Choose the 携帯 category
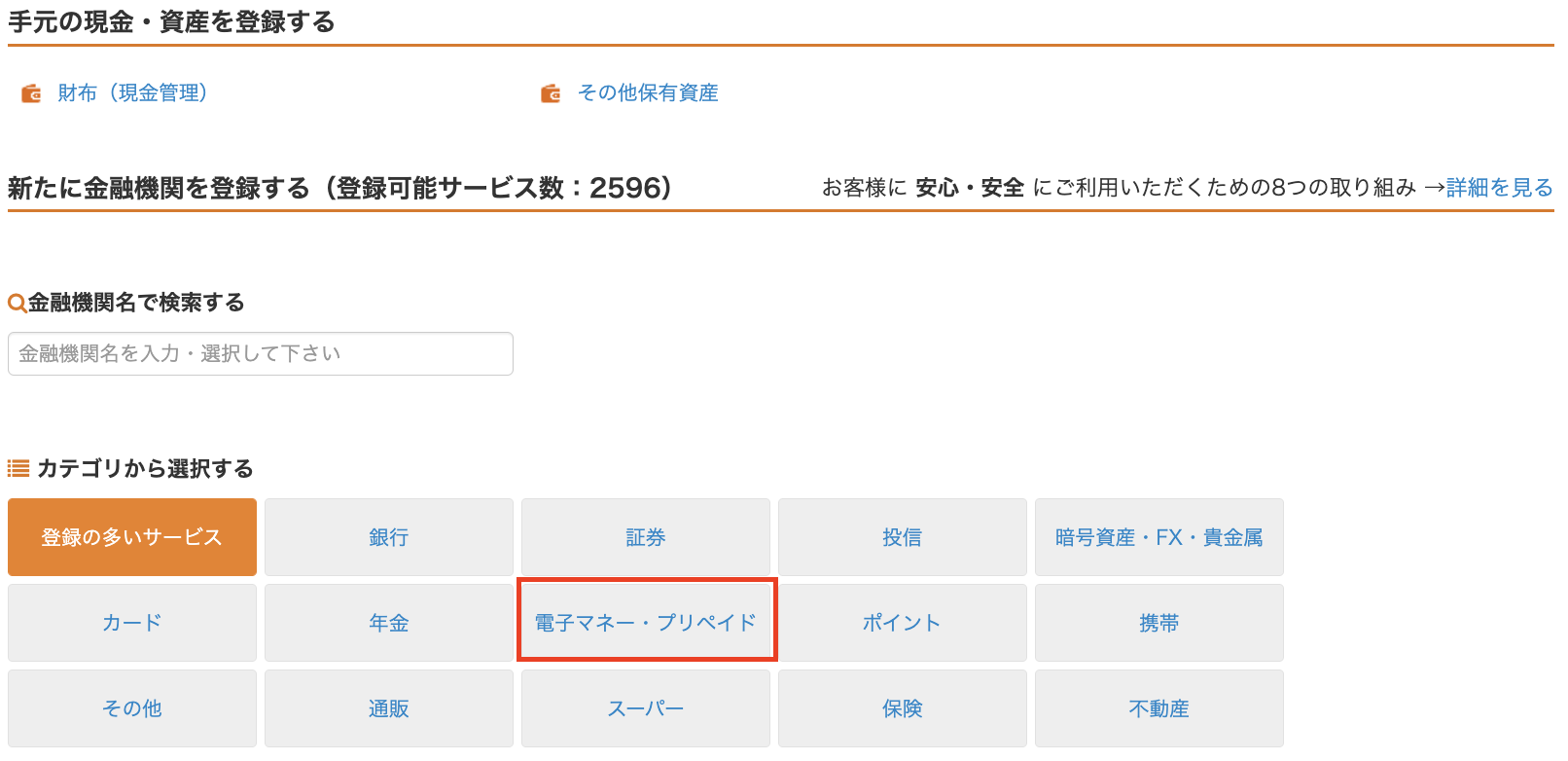The image size is (1568, 761). coord(1159,623)
